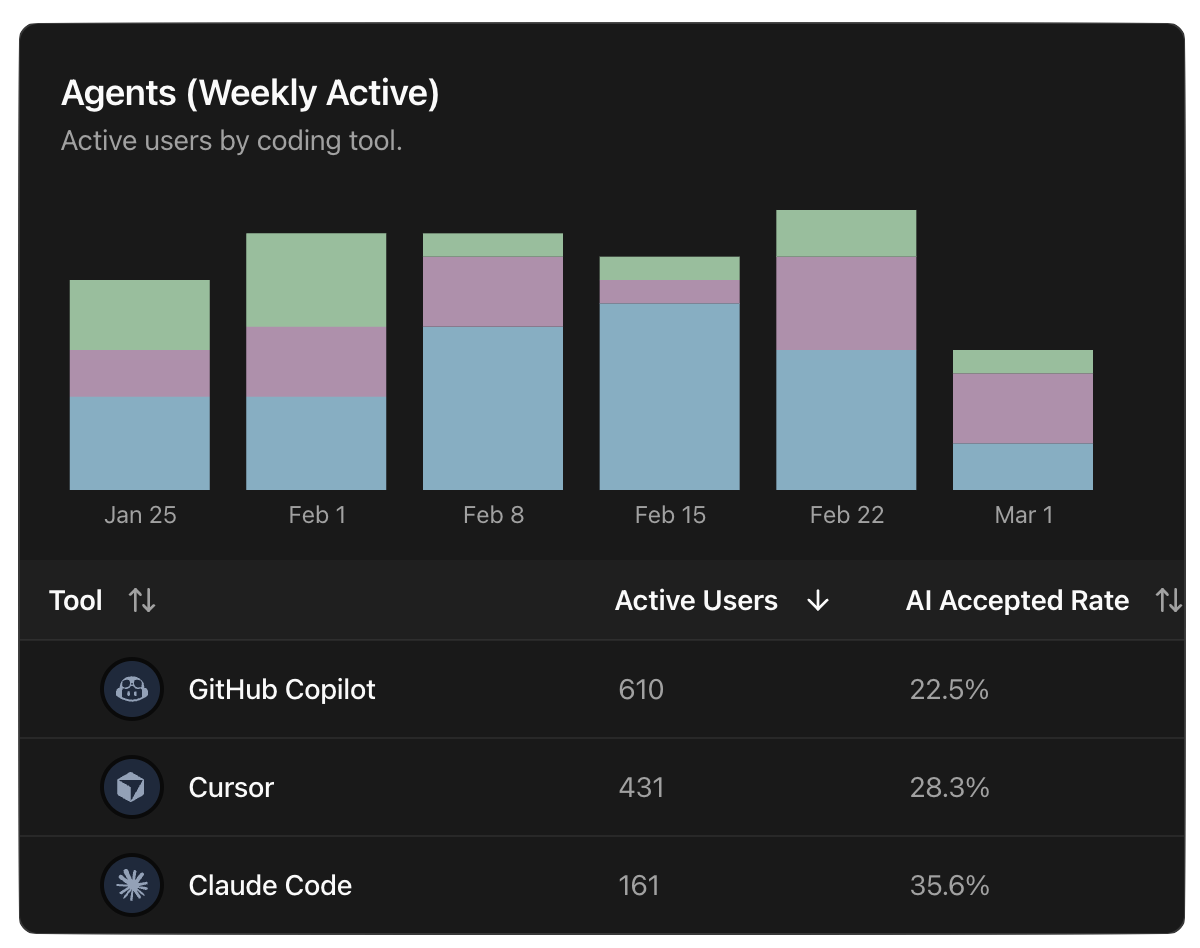Viewport: 1200px width, 948px height.
Task: Click the Active Users column header text
Action: click(x=696, y=601)
